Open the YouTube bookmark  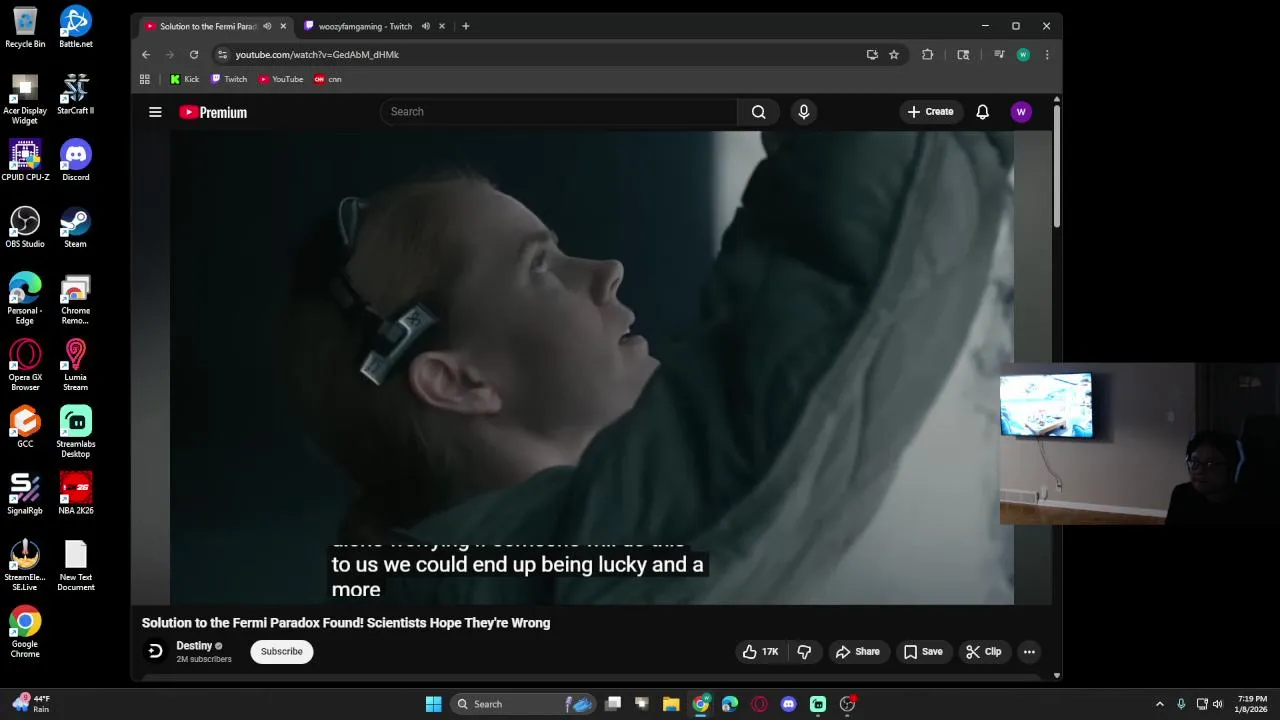[281, 79]
